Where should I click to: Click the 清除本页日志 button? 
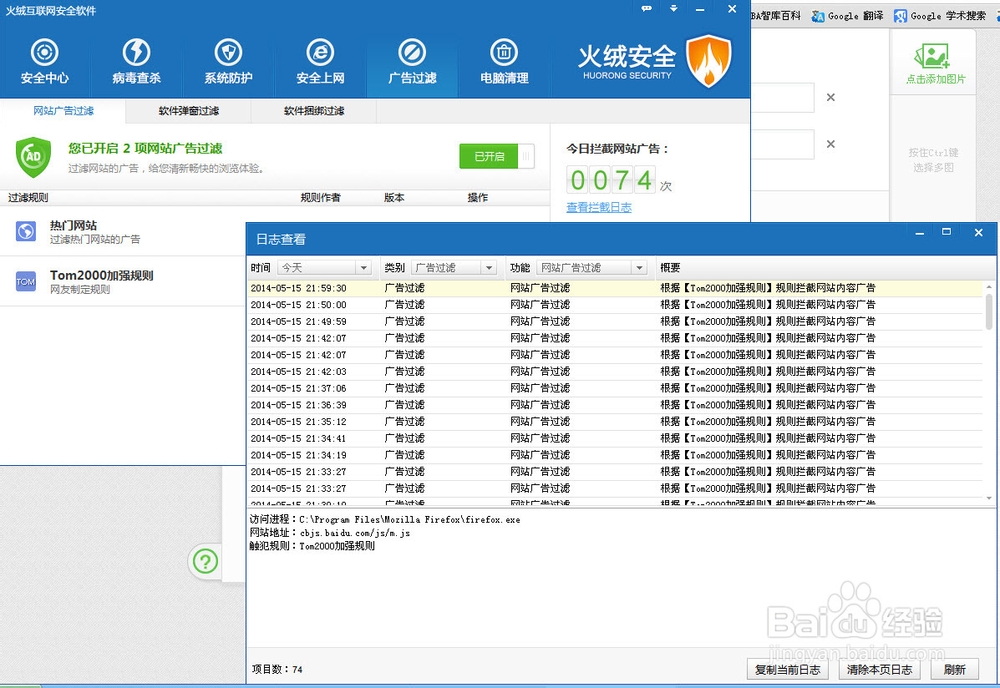[879, 670]
